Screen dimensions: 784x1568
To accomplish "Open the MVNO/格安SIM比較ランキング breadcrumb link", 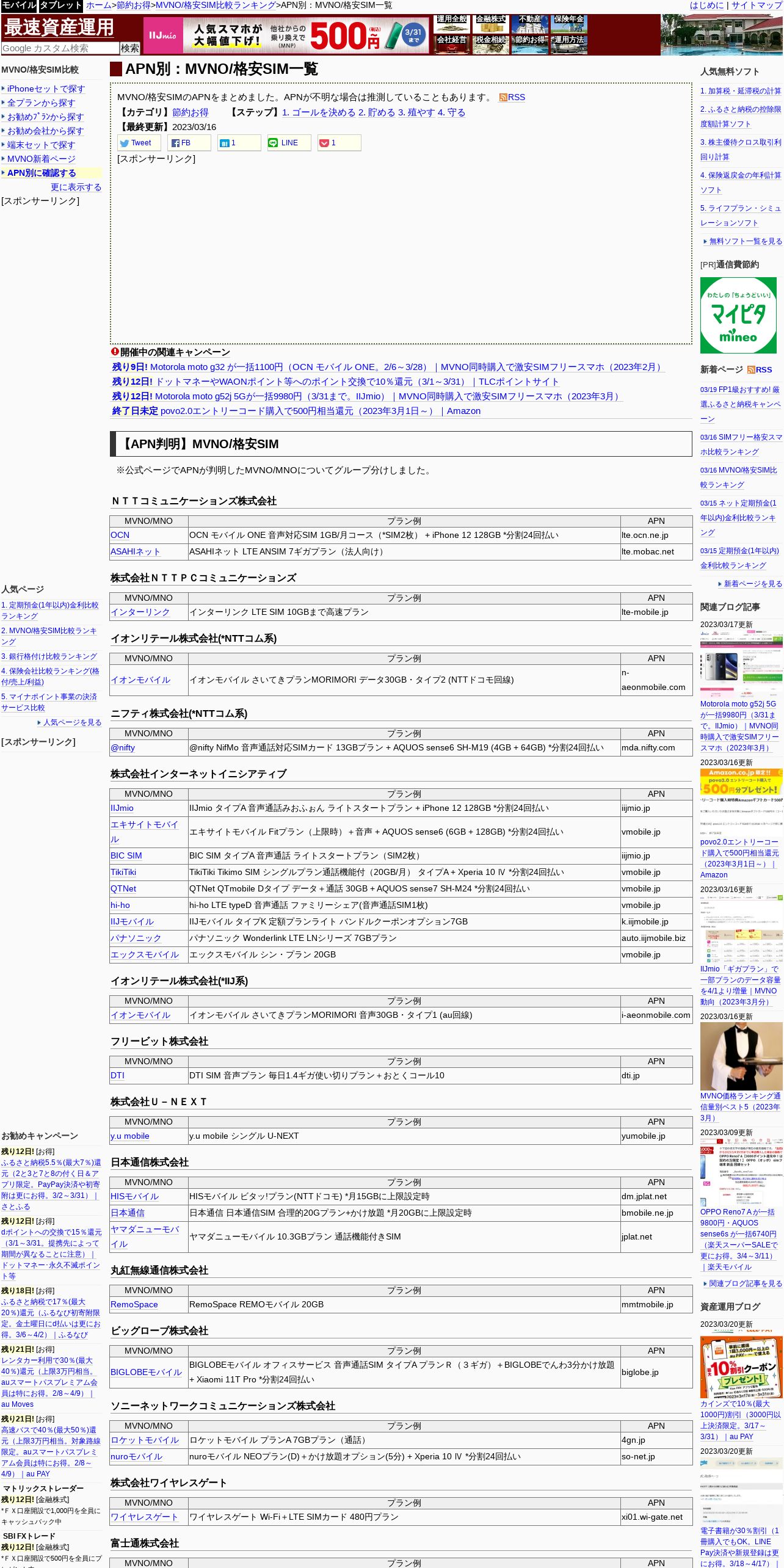I will (216, 5).
